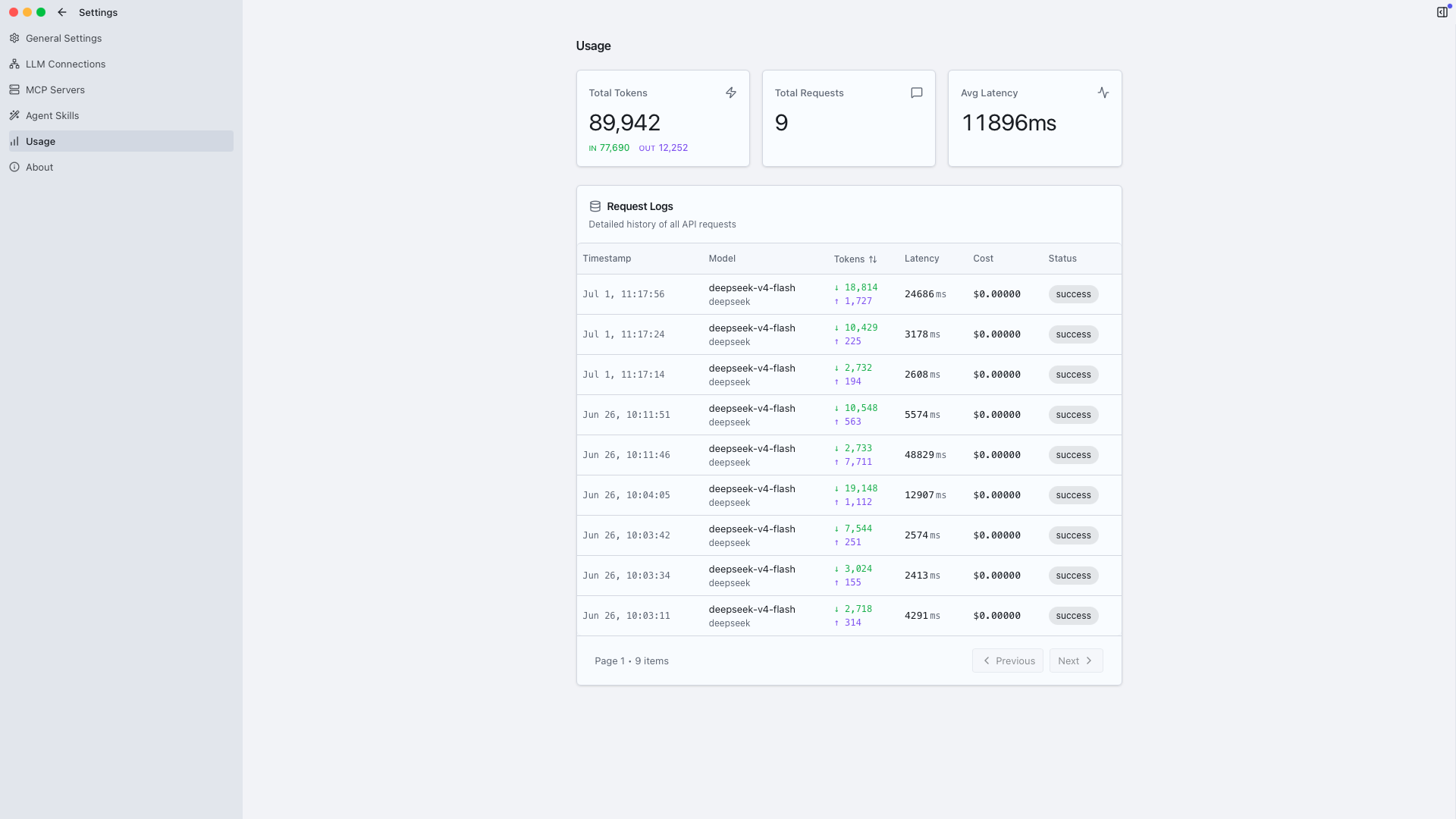Image resolution: width=1456 pixels, height=819 pixels.
Task: Click the success badge for Jul 1, 11:17:56
Action: click(x=1073, y=294)
